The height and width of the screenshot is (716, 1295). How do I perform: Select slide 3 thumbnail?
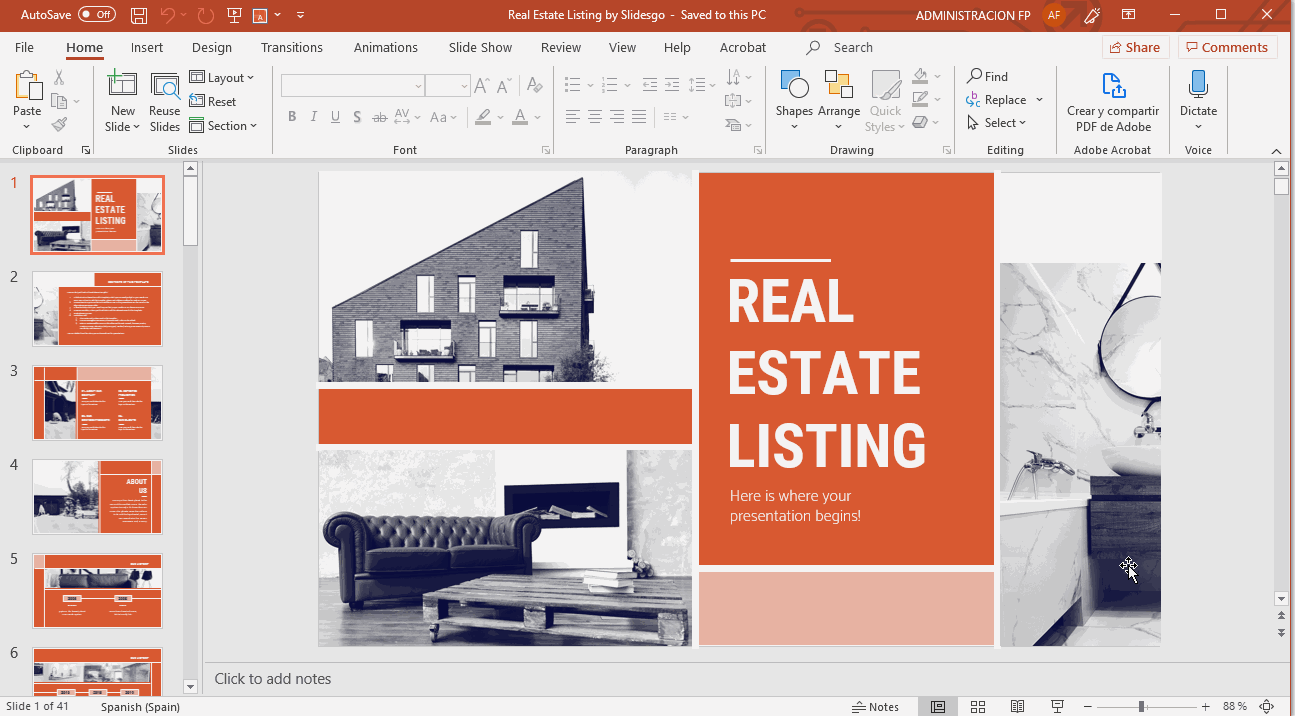[97, 402]
